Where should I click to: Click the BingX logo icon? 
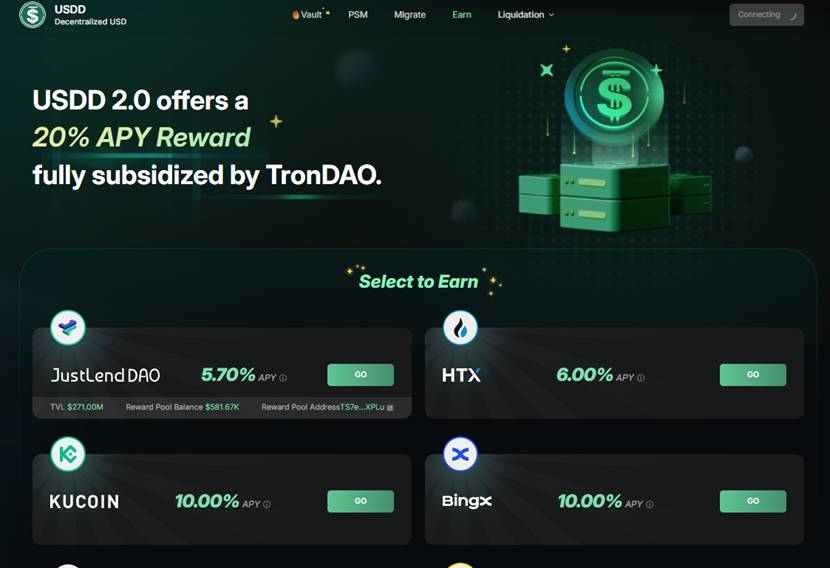pyautogui.click(x=460, y=454)
